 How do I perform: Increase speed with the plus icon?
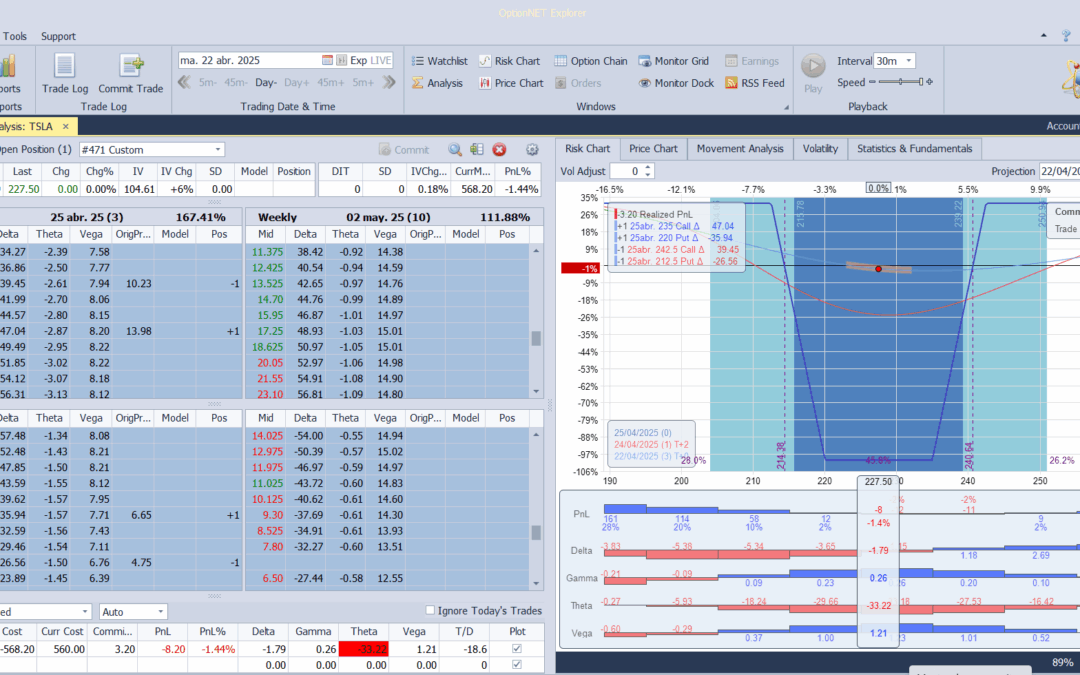pyautogui.click(x=930, y=82)
